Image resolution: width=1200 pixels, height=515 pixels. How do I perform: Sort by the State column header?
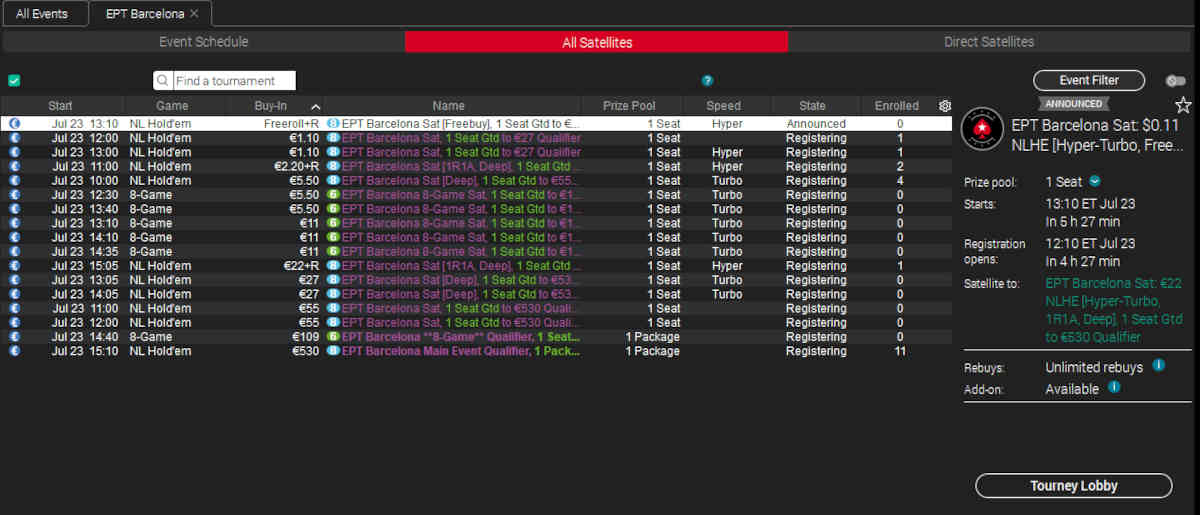[812, 106]
